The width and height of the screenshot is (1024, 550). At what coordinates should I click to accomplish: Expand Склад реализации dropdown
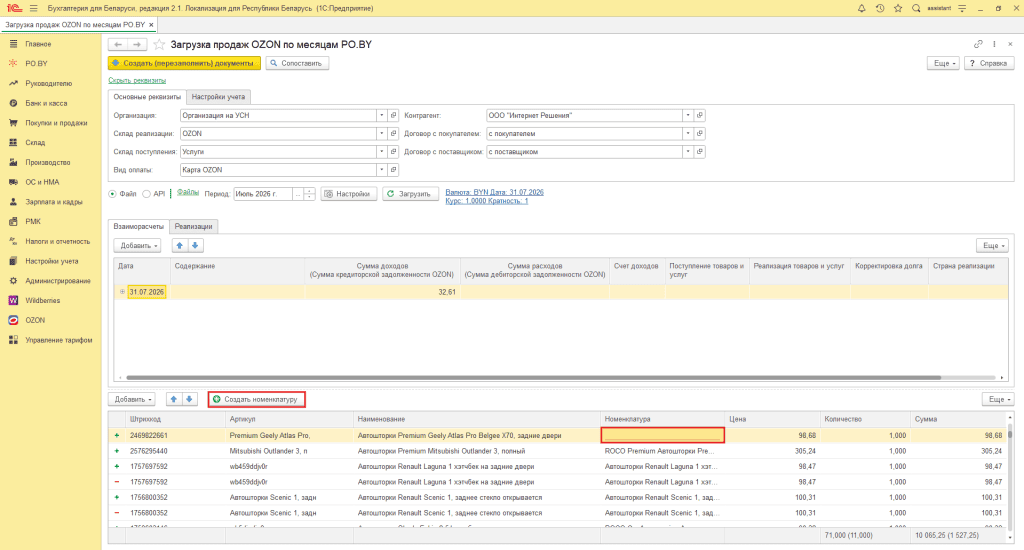coord(381,133)
